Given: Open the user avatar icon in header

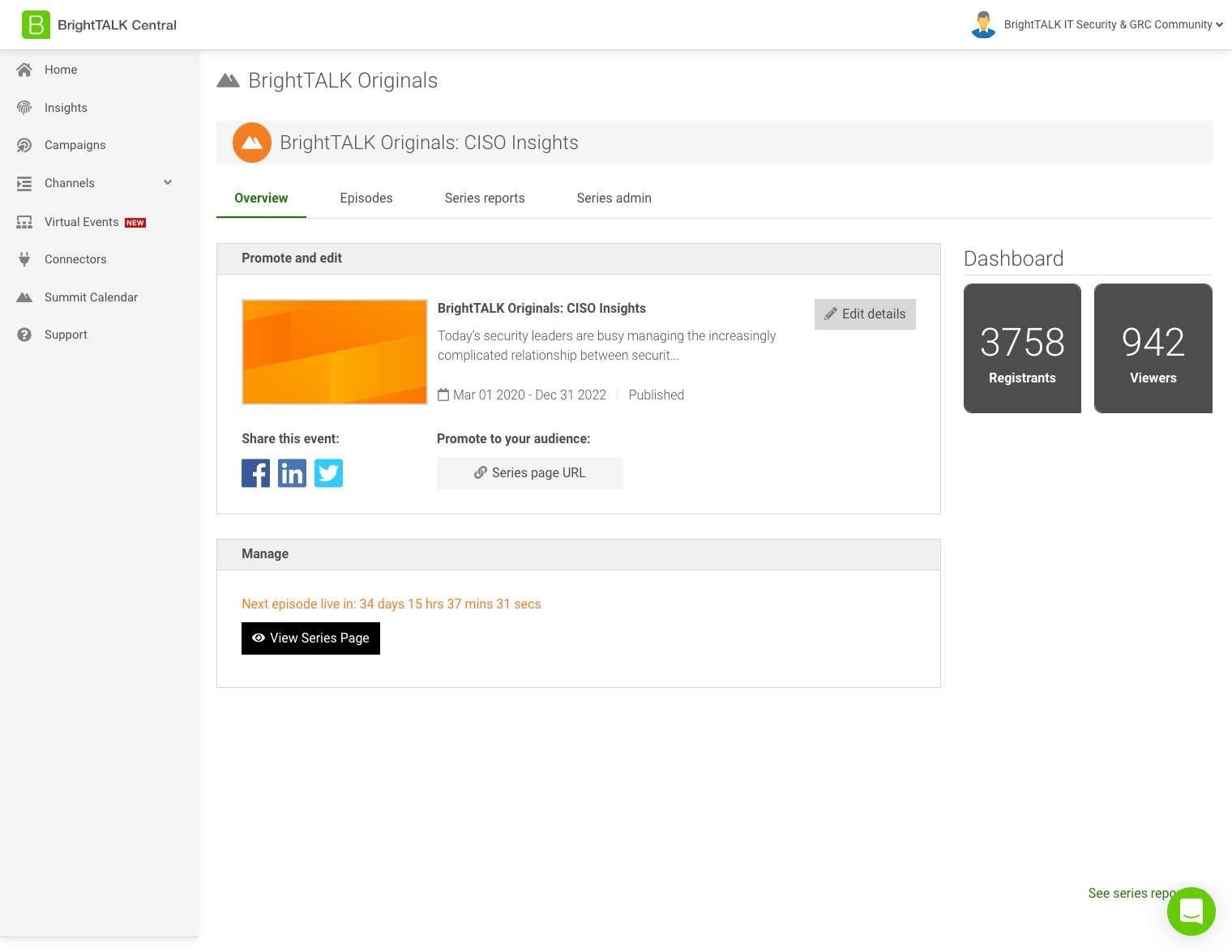Looking at the screenshot, I should (983, 24).
